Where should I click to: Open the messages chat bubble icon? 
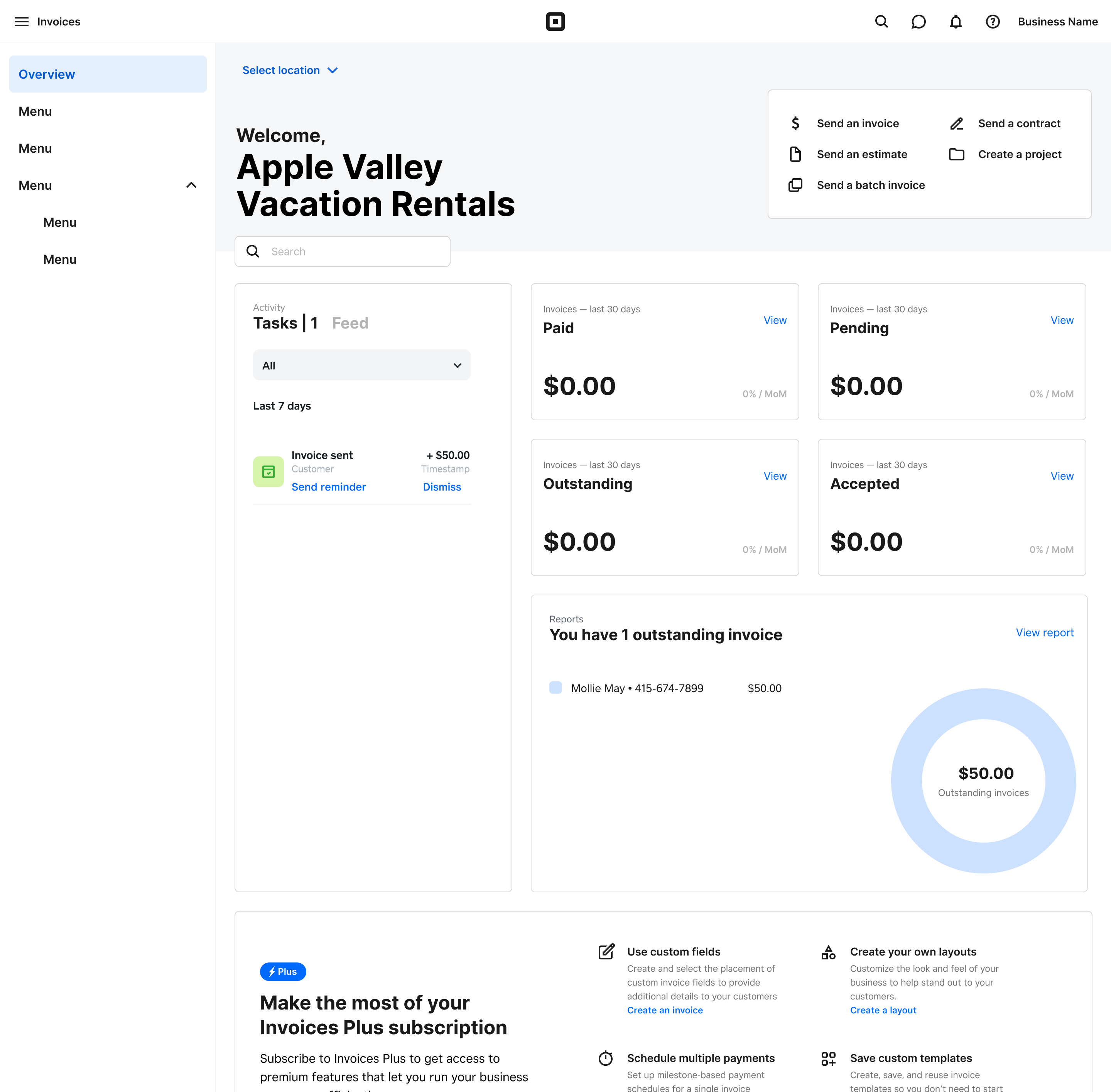(918, 22)
